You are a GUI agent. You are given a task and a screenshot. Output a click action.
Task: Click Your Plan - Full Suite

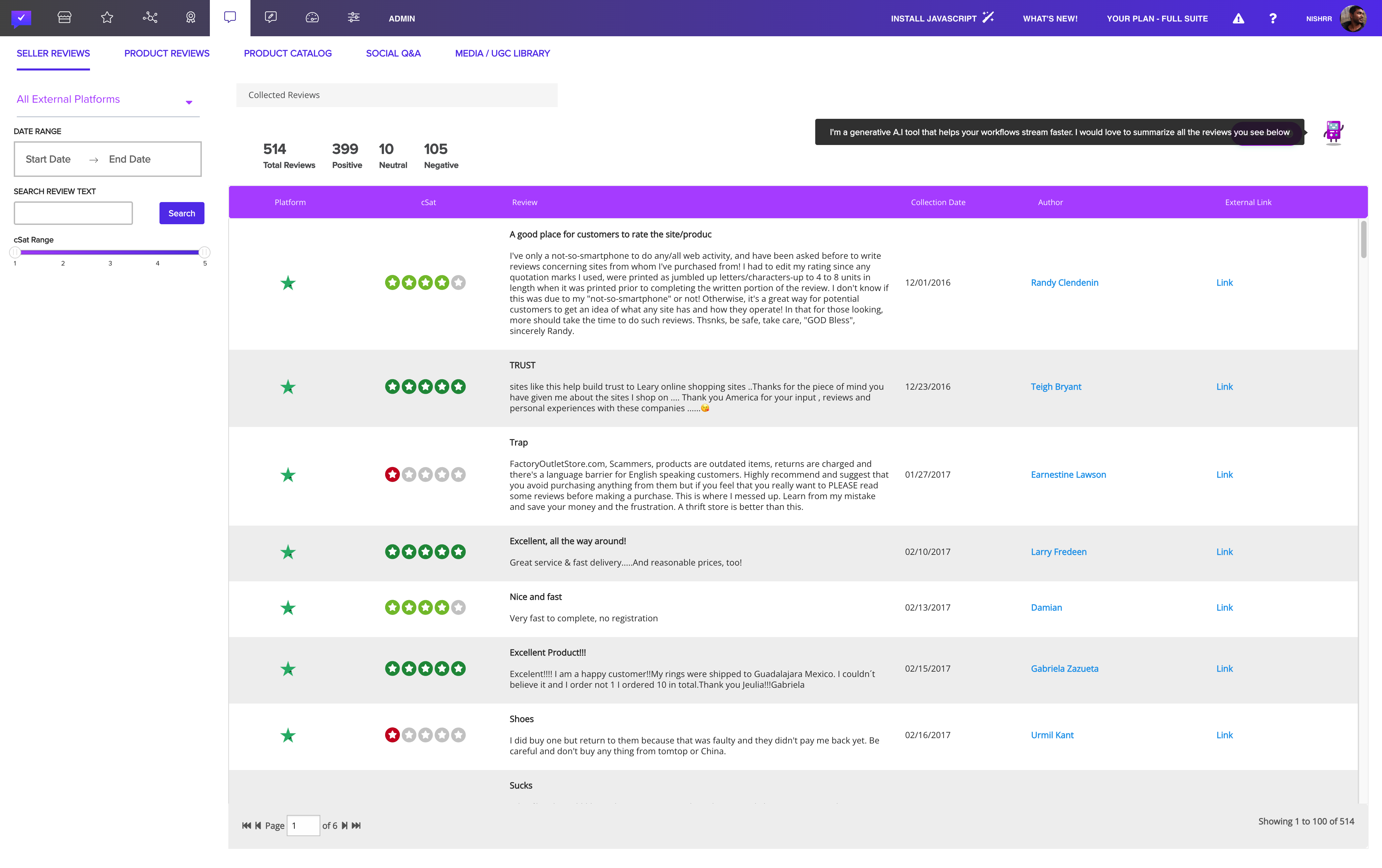(1157, 18)
